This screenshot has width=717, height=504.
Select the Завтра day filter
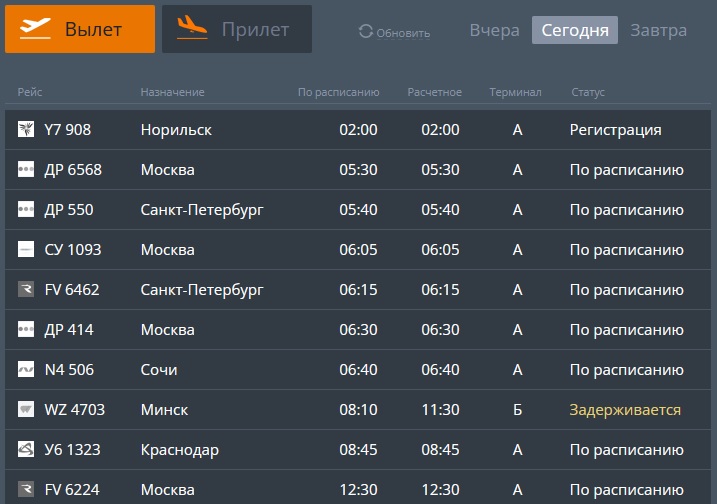(x=658, y=30)
